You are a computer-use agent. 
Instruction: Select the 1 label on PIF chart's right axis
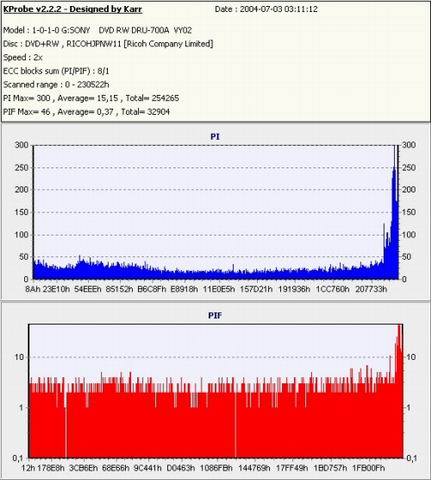tap(409, 407)
